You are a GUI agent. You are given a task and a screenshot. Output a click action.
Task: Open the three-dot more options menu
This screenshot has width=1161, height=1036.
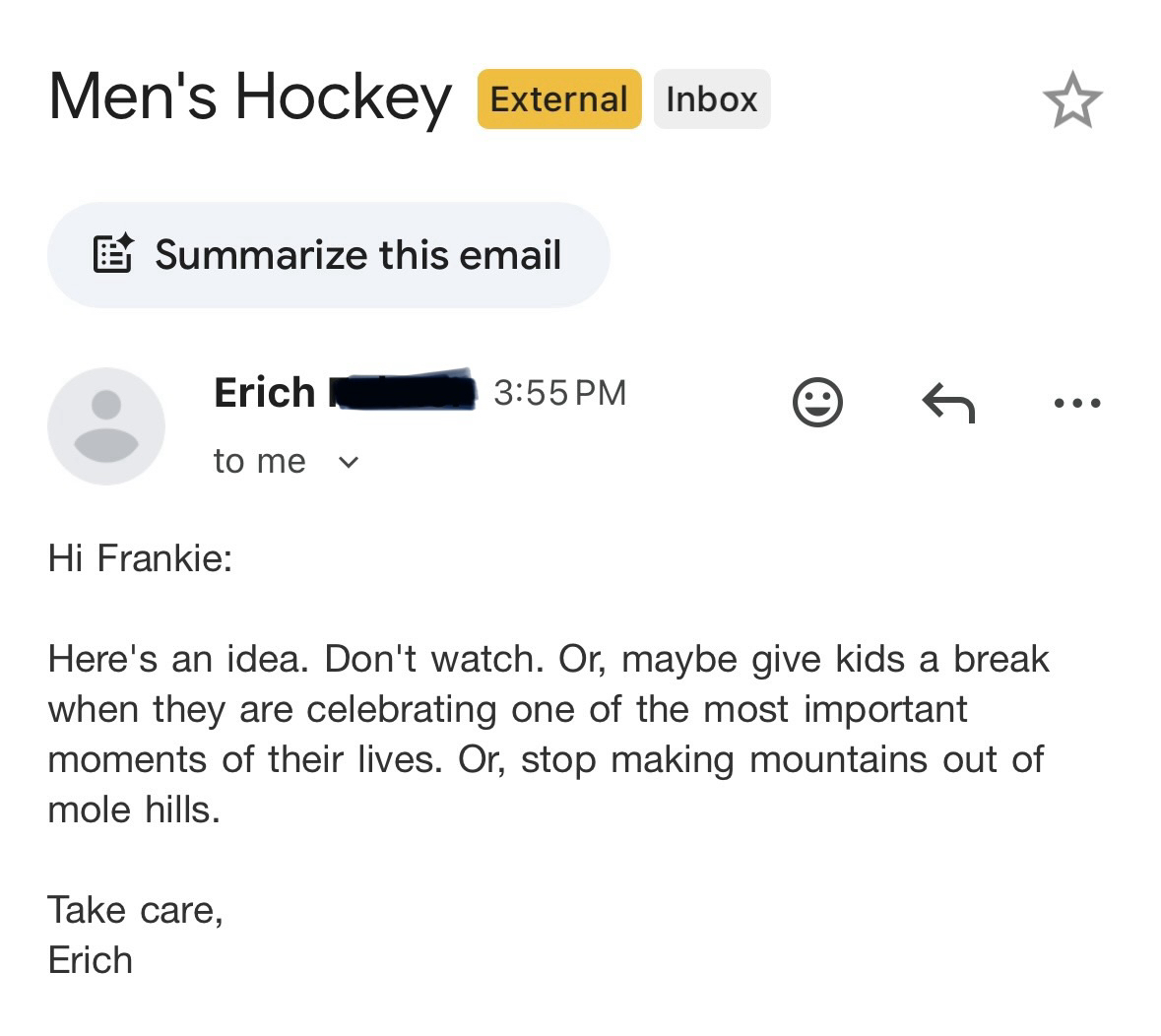(x=1076, y=402)
